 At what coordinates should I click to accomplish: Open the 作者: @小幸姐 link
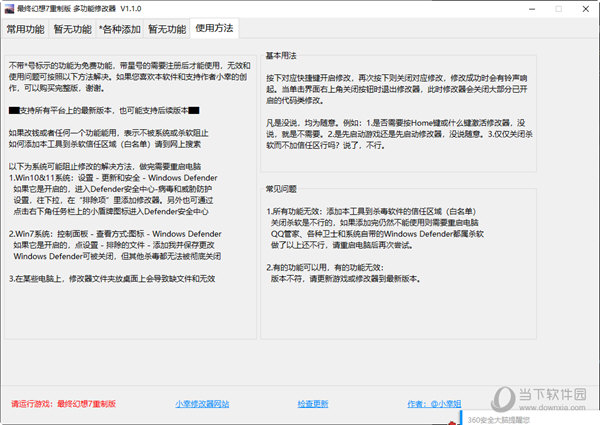[x=434, y=404]
